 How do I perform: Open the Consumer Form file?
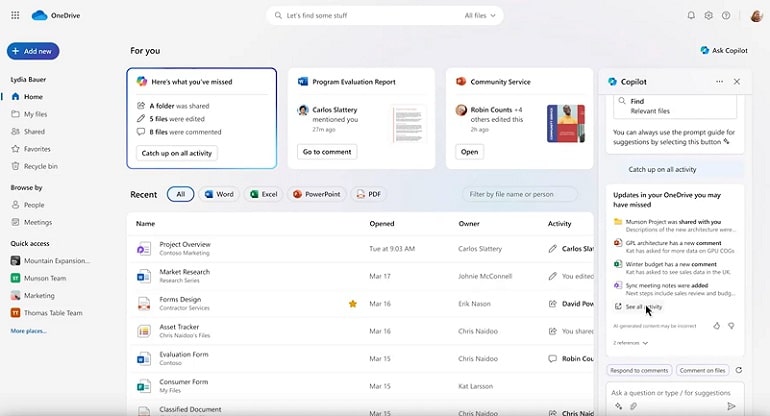click(x=183, y=382)
